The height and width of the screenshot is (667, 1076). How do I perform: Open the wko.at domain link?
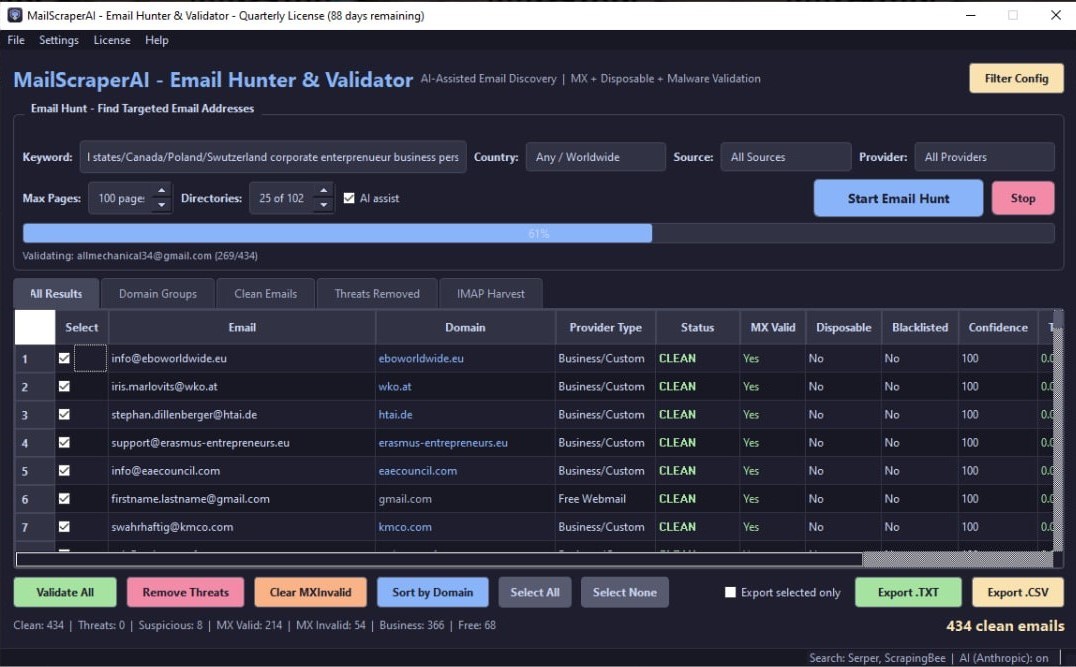click(x=395, y=386)
